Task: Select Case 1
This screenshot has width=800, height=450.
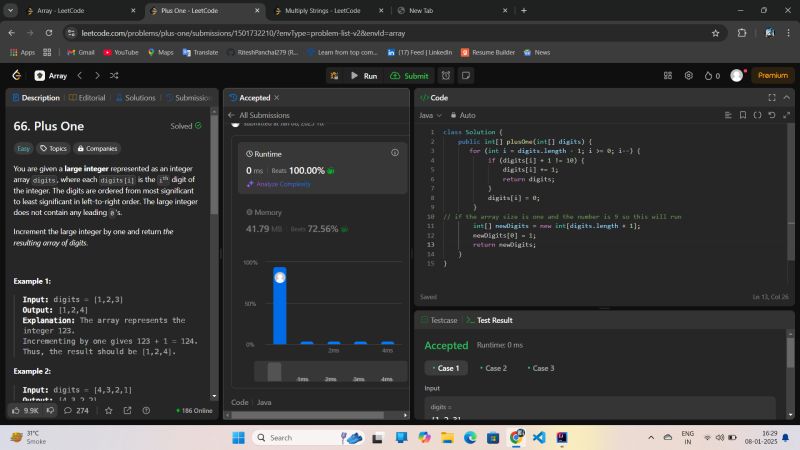Action: [446, 368]
